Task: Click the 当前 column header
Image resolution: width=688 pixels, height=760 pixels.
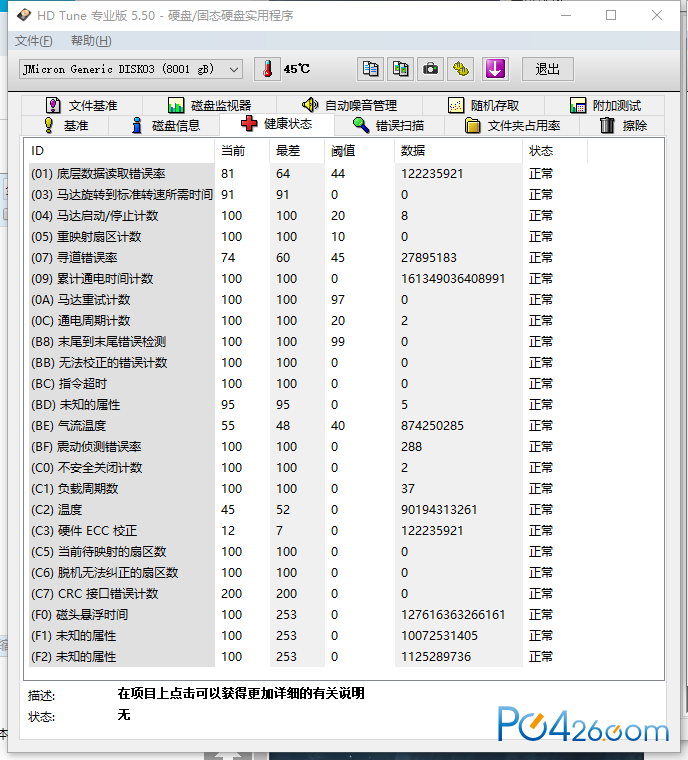Action: [x=242, y=151]
